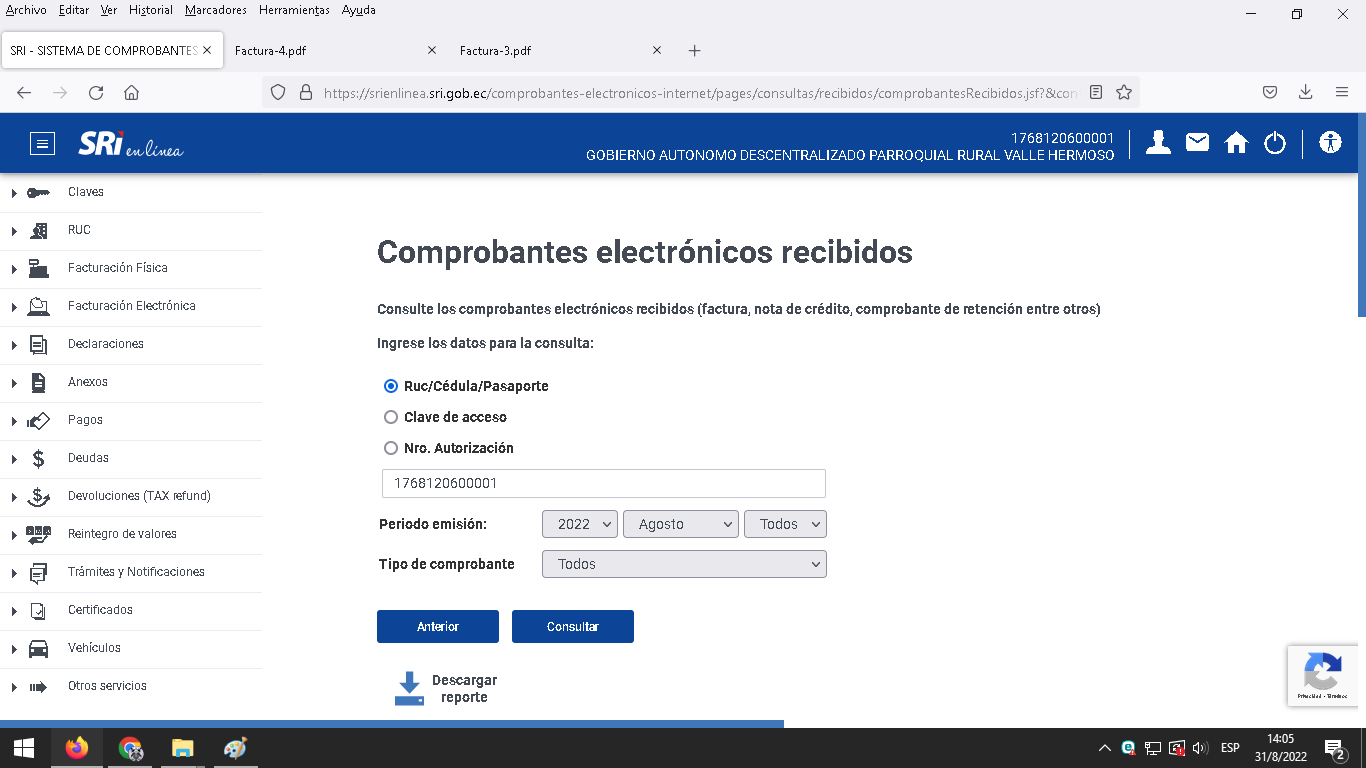Open the Historial menu
The image size is (1366, 768).
tap(151, 10)
